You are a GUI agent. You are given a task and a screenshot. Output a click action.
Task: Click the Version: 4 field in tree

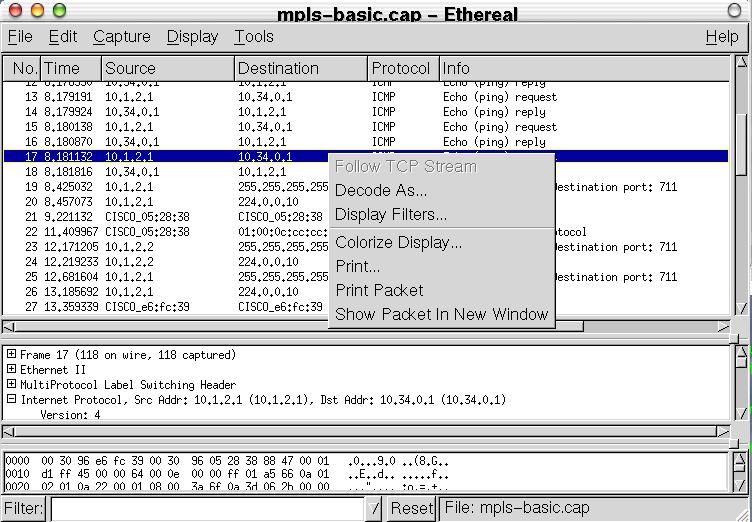coord(70,415)
